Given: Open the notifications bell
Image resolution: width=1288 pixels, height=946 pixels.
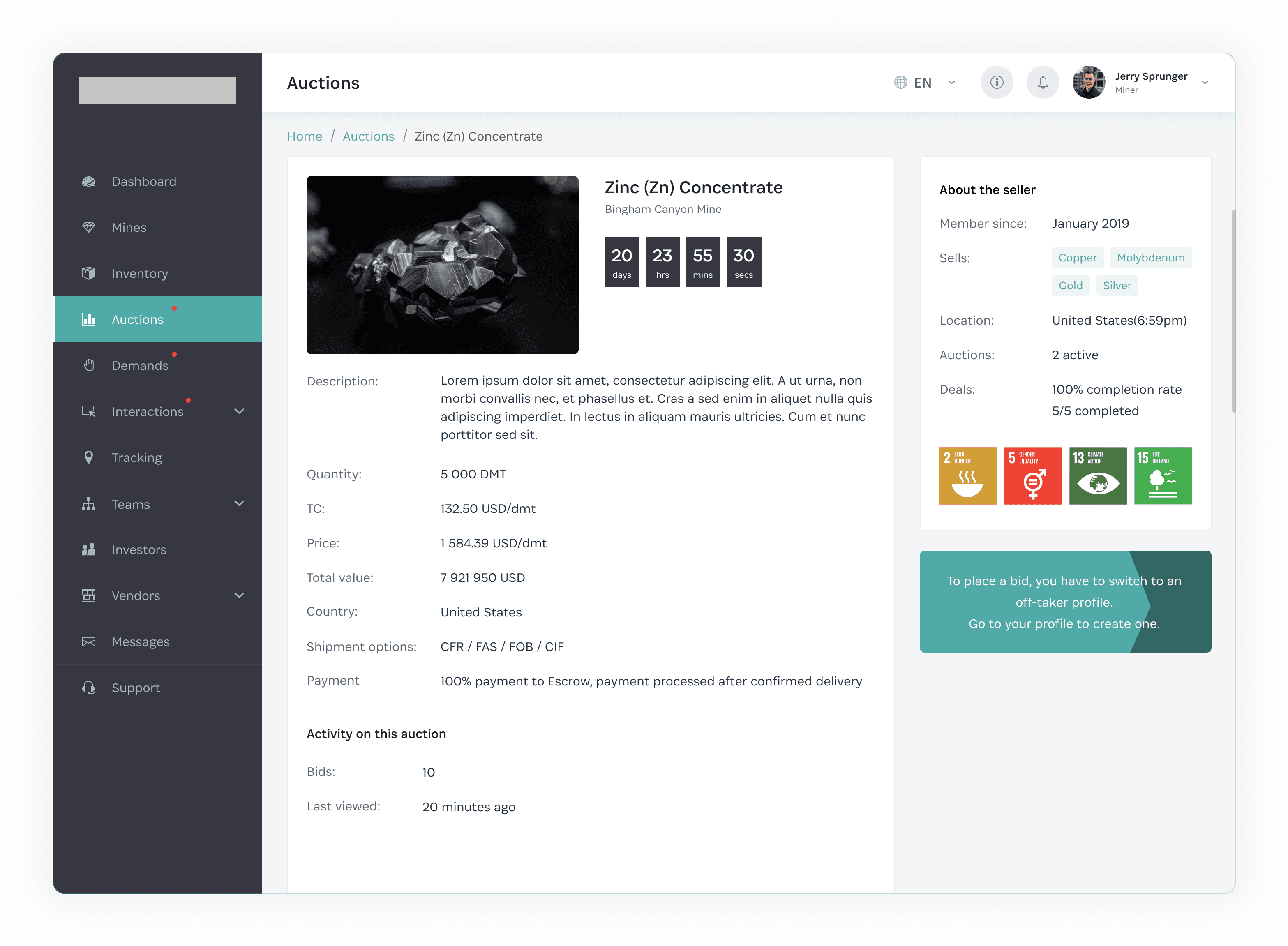Looking at the screenshot, I should coord(1043,83).
